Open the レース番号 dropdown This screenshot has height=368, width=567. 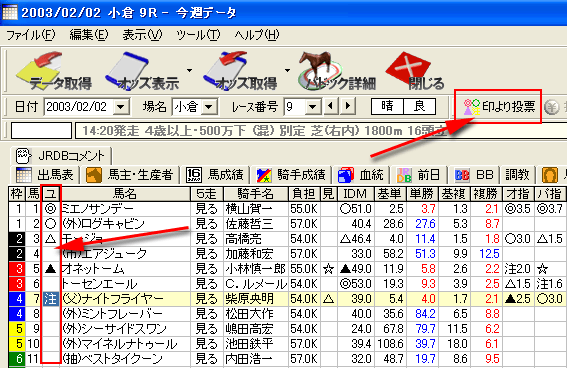tap(313, 107)
